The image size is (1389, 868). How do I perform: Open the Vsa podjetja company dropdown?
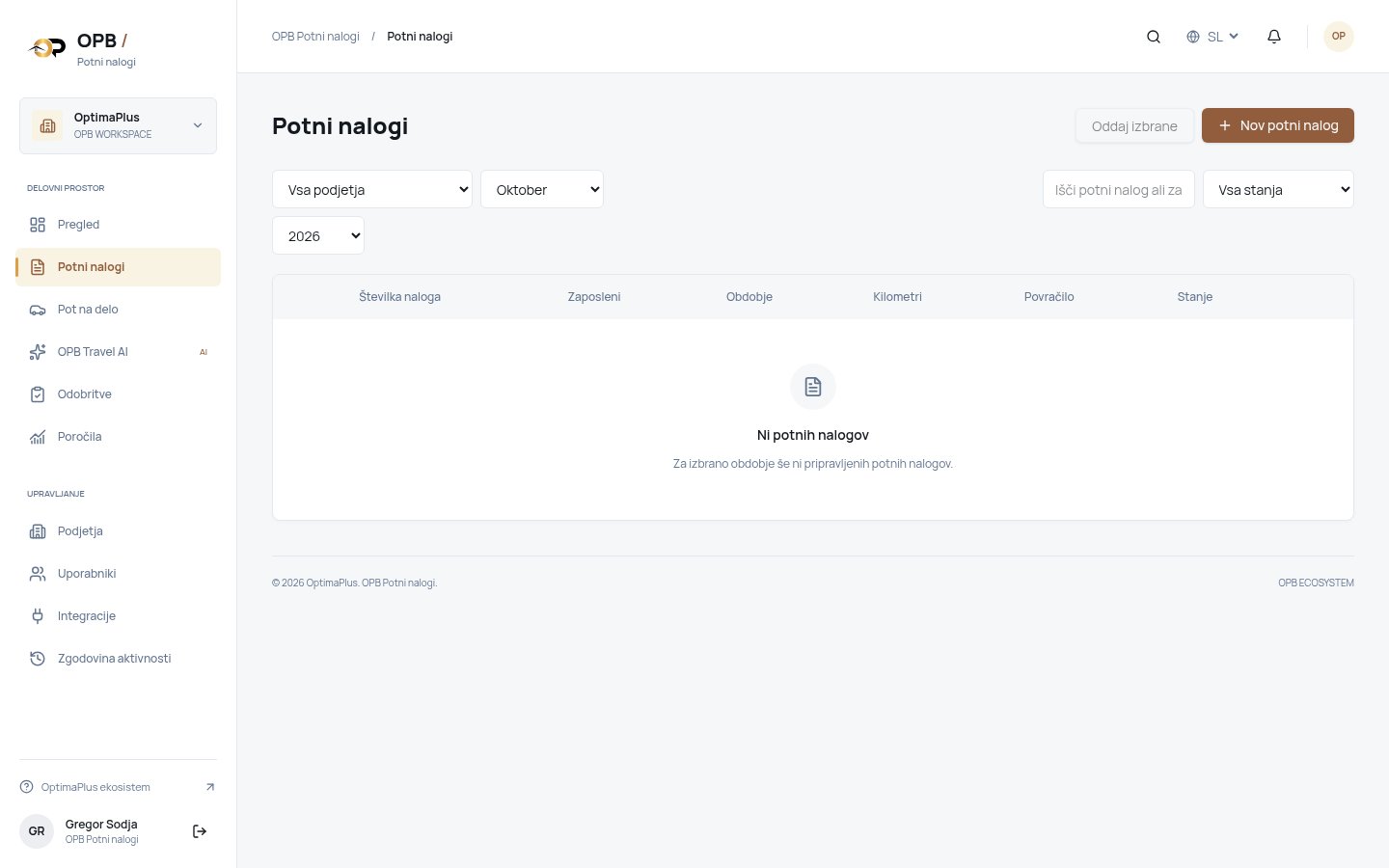tap(372, 189)
